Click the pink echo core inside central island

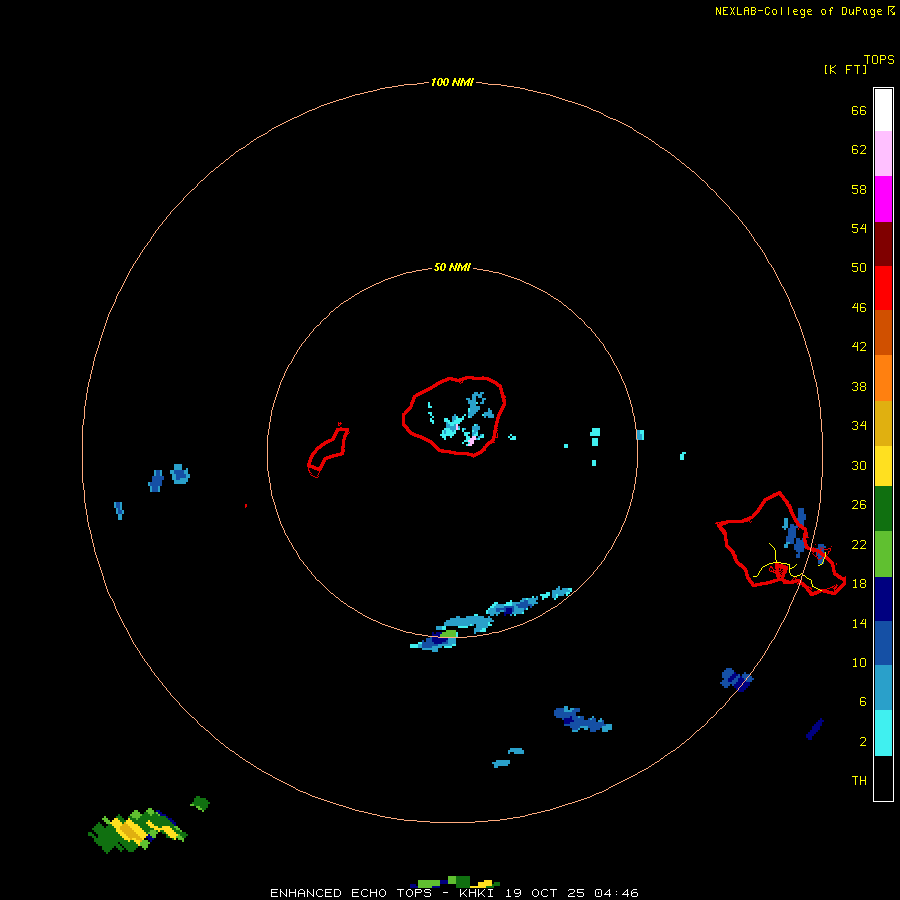click(470, 441)
